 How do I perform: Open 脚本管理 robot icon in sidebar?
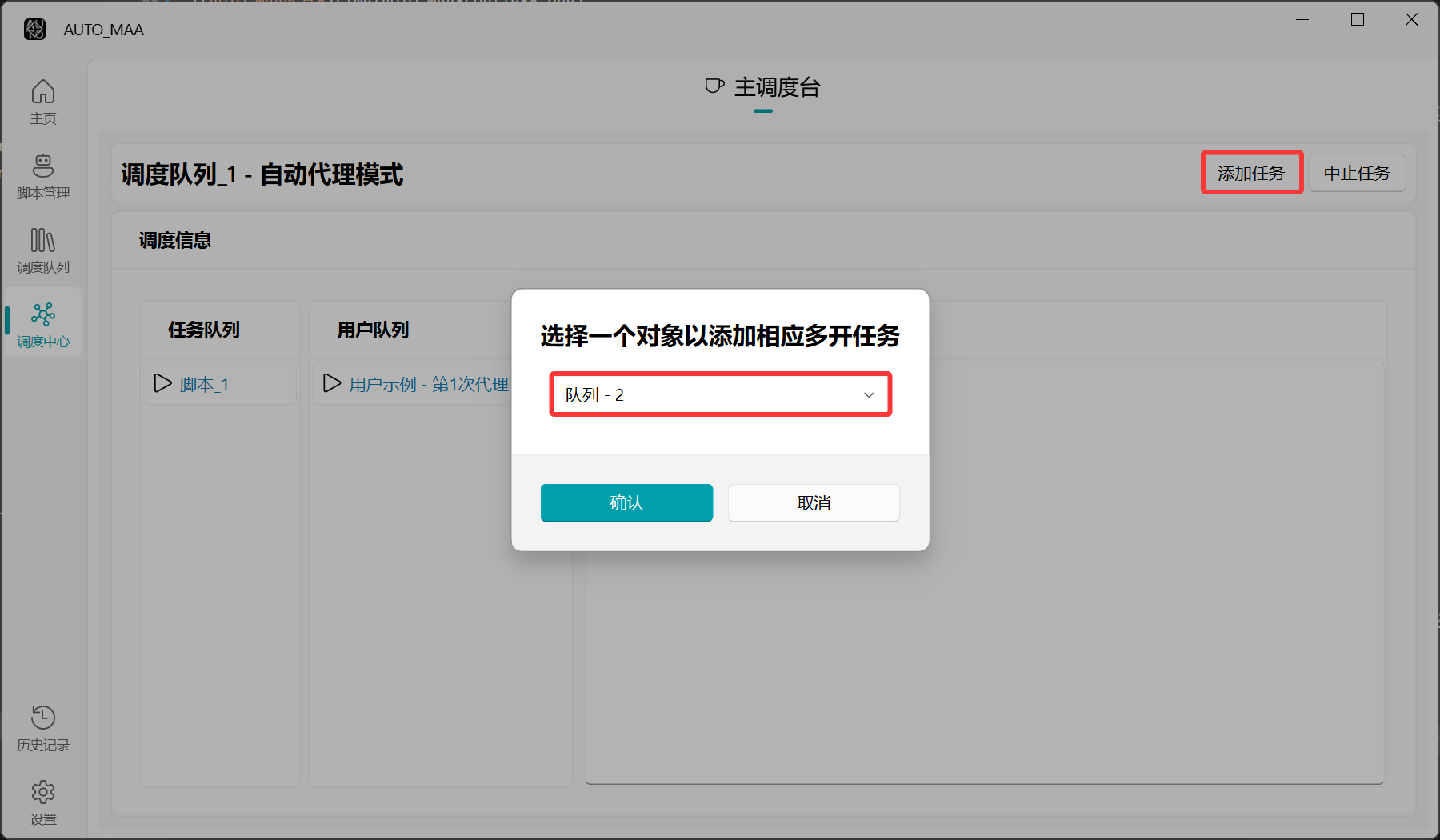pos(43,166)
